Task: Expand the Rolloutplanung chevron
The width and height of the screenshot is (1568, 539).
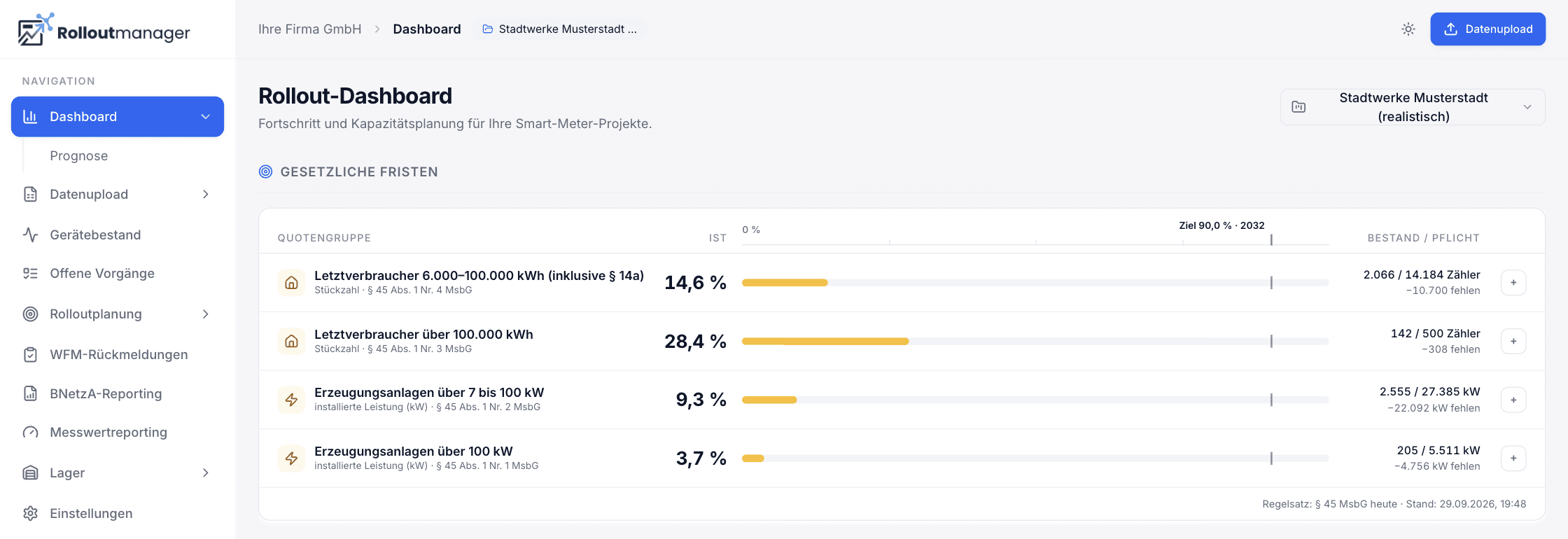Action: pyautogui.click(x=206, y=314)
